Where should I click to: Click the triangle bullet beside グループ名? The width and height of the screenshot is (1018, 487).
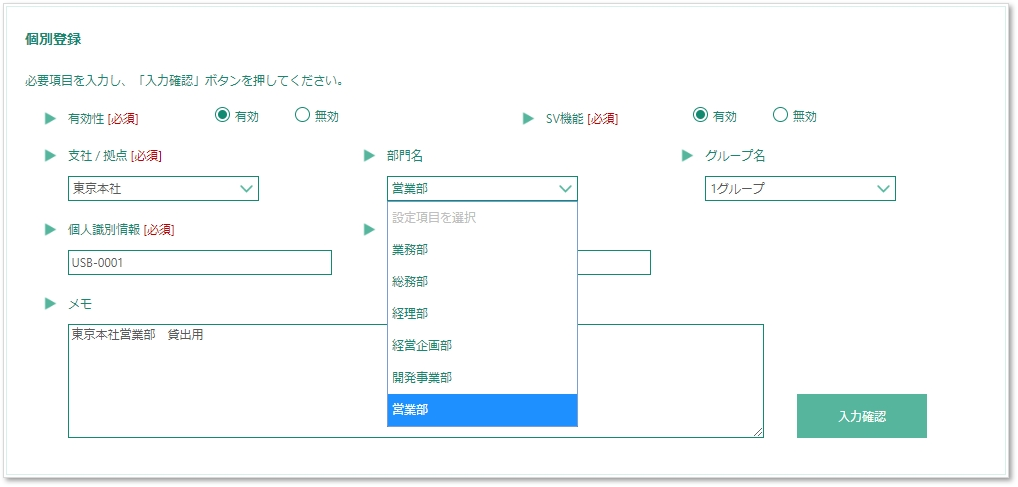click(x=687, y=155)
